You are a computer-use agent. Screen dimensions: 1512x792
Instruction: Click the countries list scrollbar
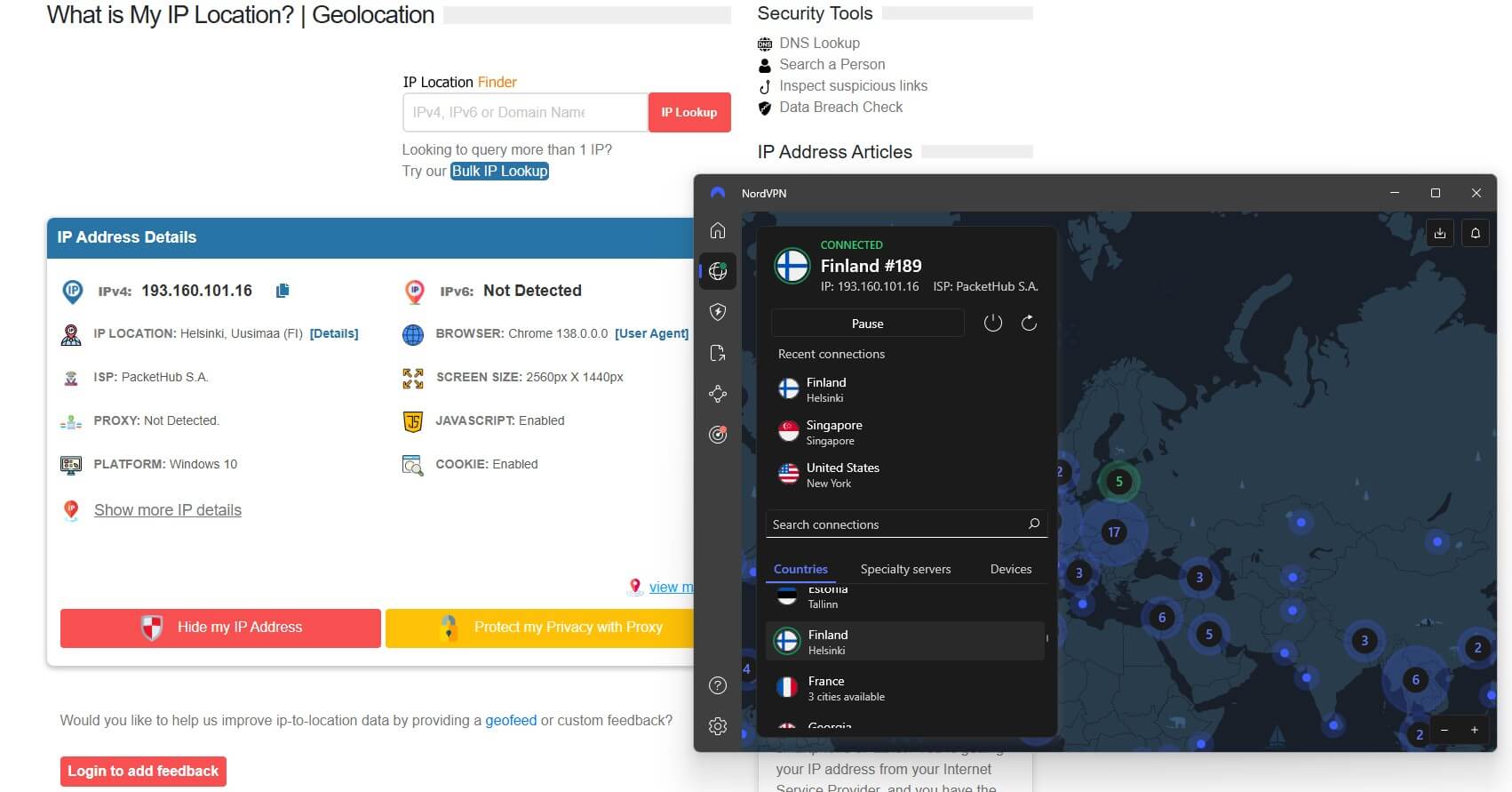pos(1047,638)
